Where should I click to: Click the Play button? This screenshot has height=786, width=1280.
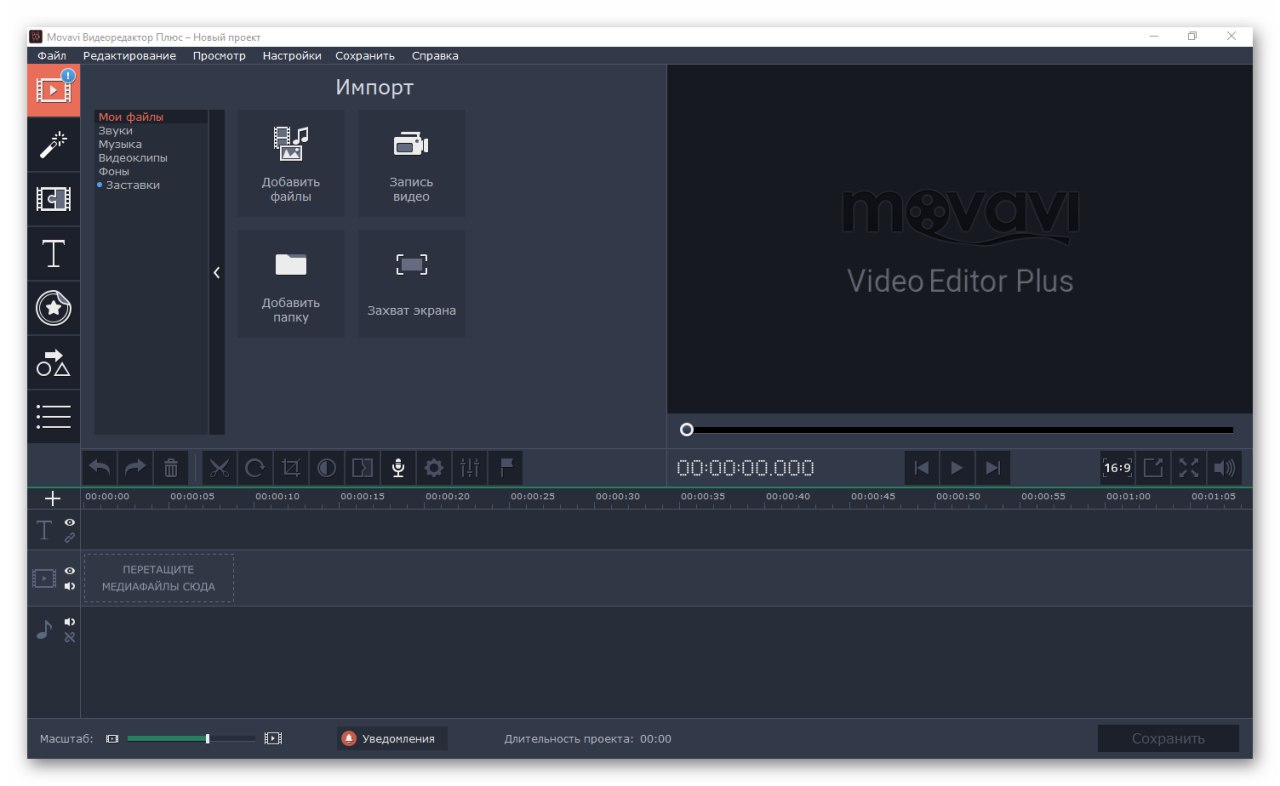click(957, 467)
